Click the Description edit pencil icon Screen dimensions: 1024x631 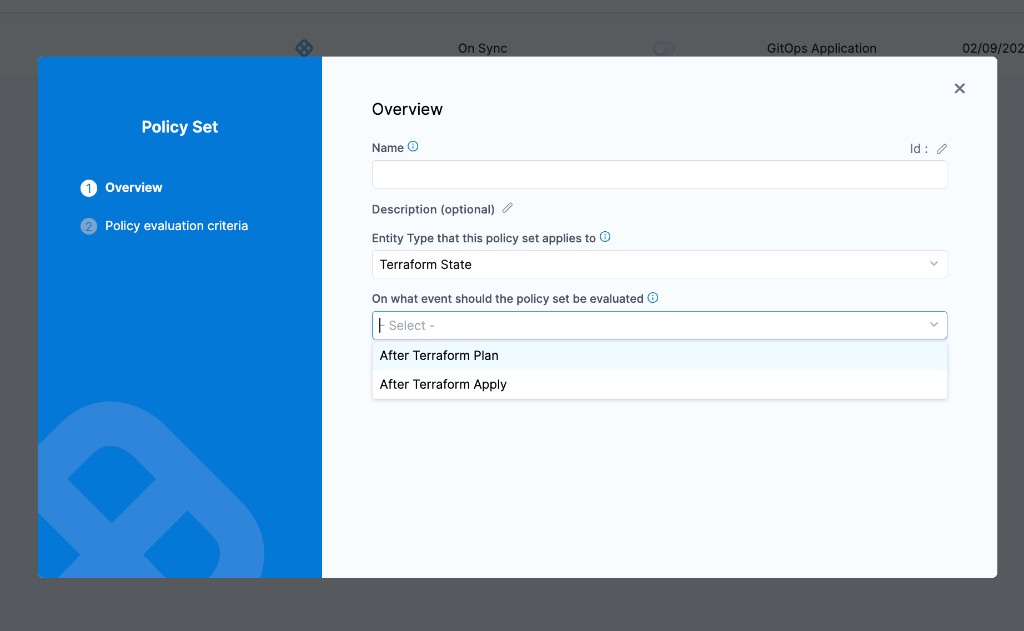[x=507, y=208]
